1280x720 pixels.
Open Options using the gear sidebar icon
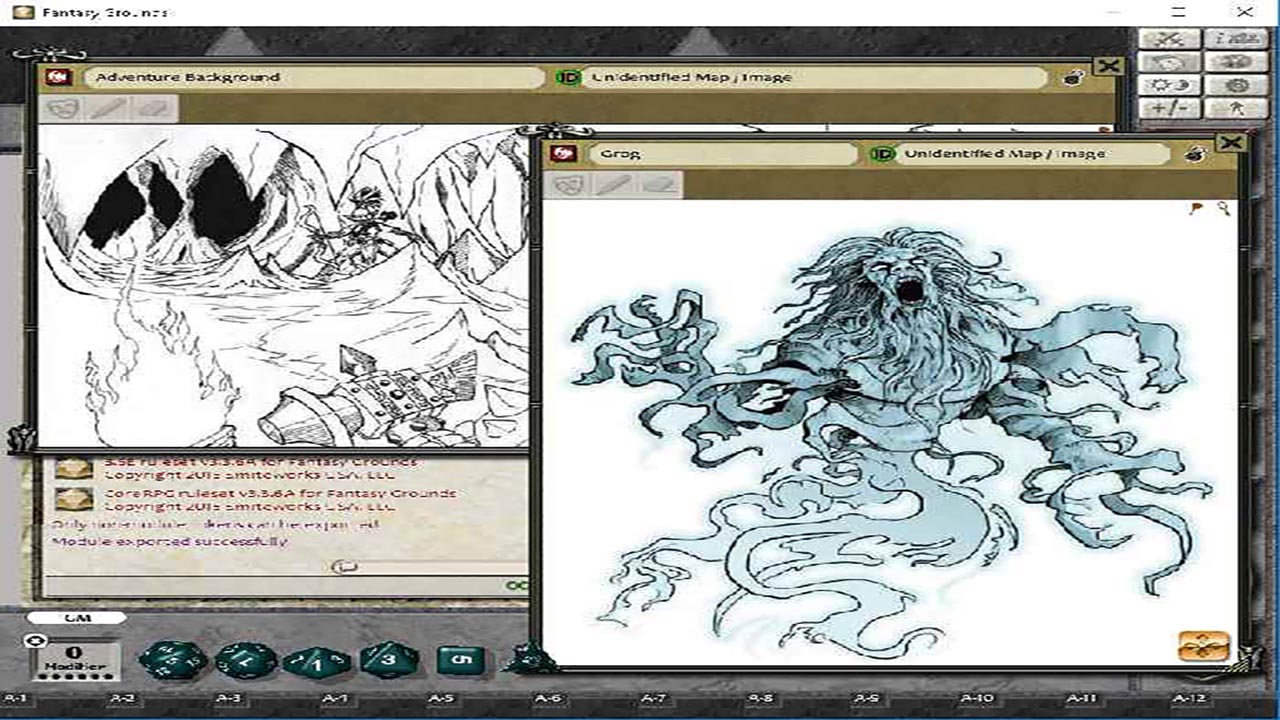[1236, 84]
